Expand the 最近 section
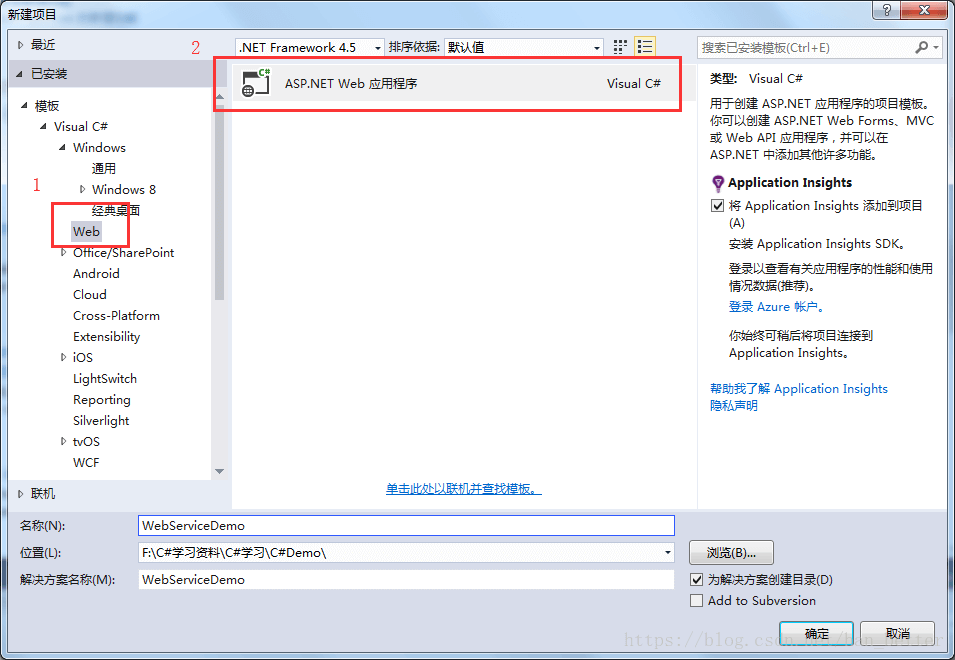The height and width of the screenshot is (660, 955). point(20,44)
